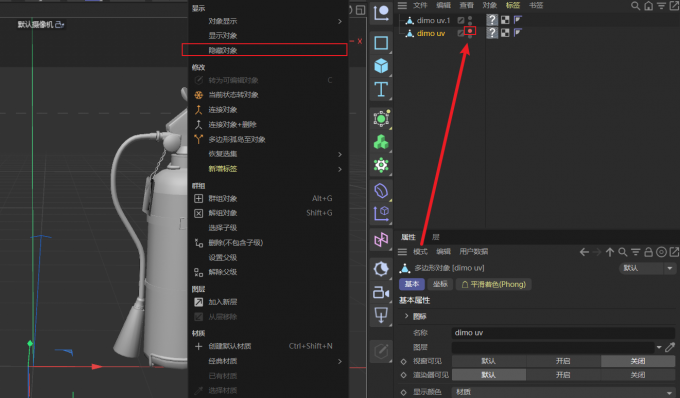This screenshot has height=398, width=680.
Task: Select the 坐标 tab button
Action: tap(440, 284)
